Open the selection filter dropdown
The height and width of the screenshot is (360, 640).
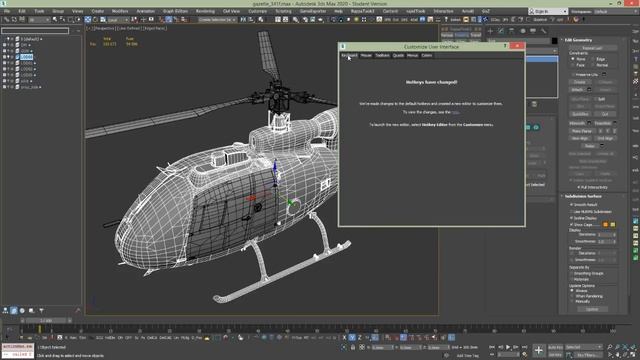tap(39, 20)
